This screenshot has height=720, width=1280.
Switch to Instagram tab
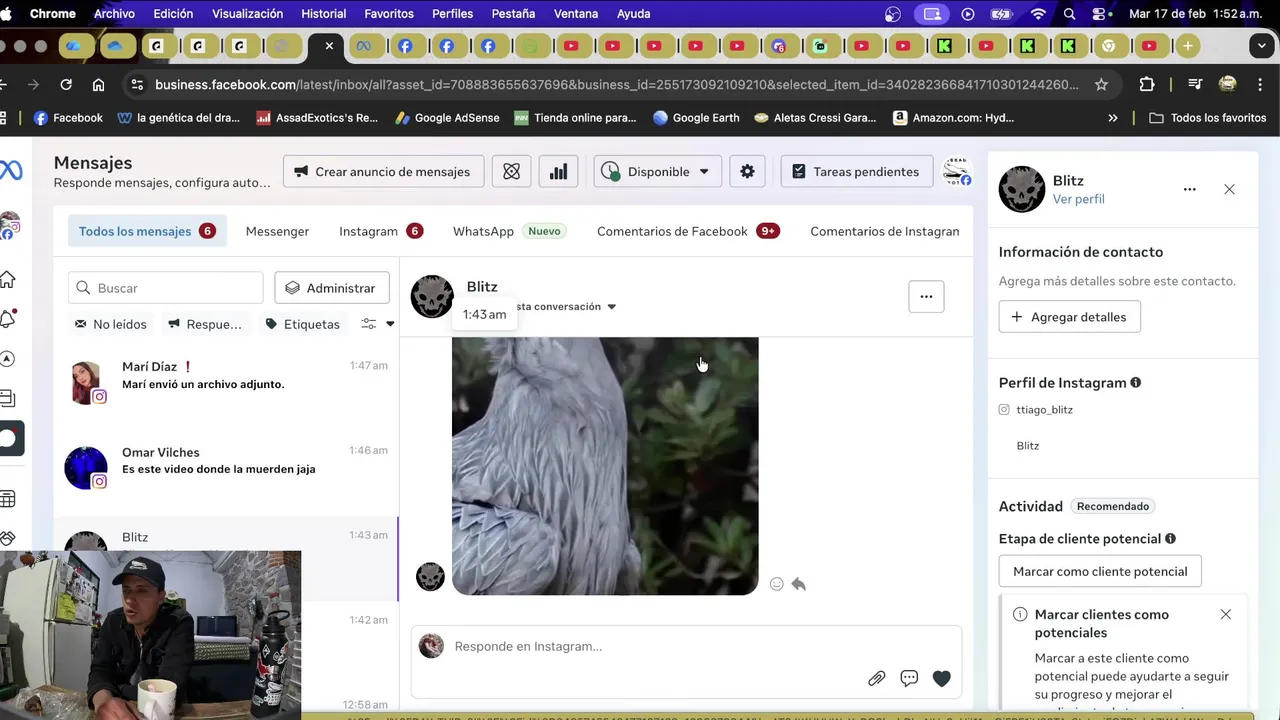coord(380,231)
